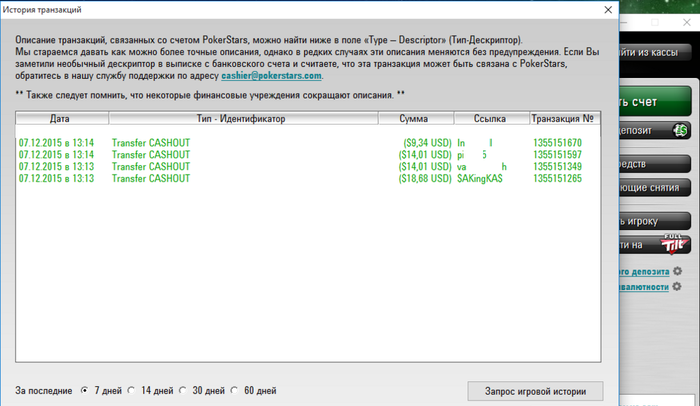This screenshot has height=406, width=700.
Task: Click the ($18,68 USD) amount
Action: point(425,178)
